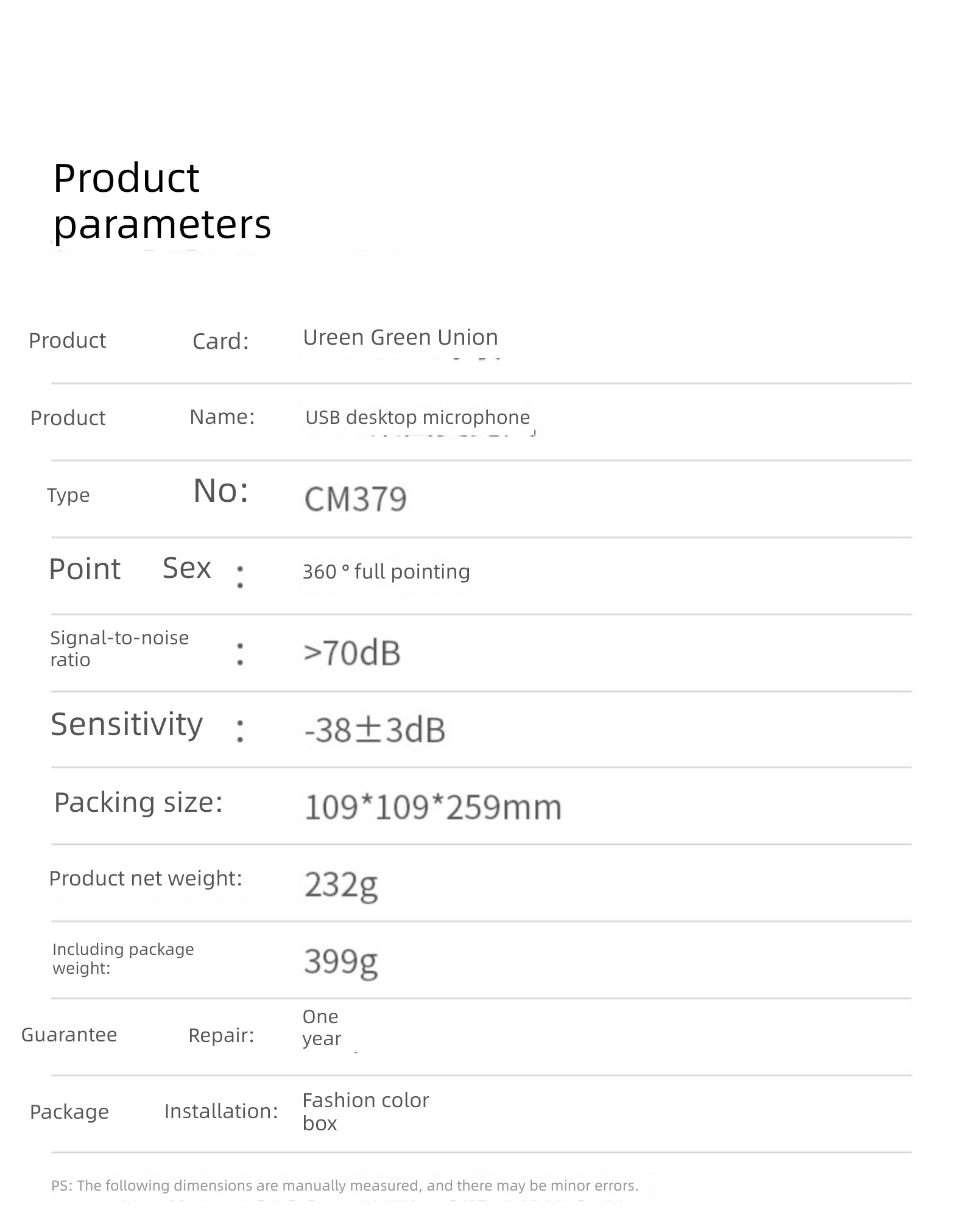
Task: Select the Ureen Green Union brand text
Action: pyautogui.click(x=400, y=337)
